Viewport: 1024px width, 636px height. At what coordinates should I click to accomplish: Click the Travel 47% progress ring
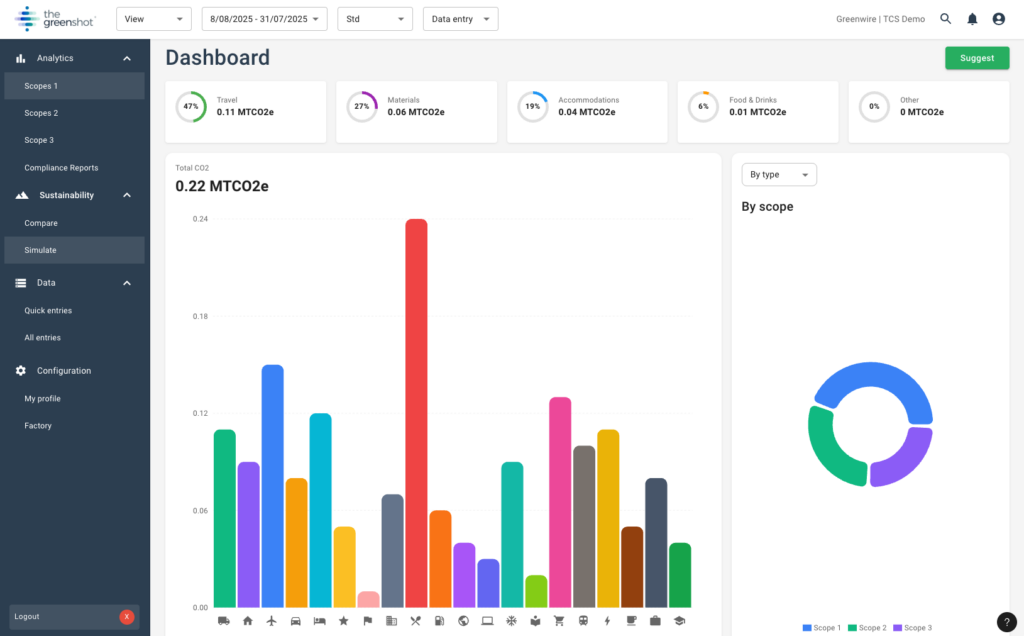click(190, 106)
